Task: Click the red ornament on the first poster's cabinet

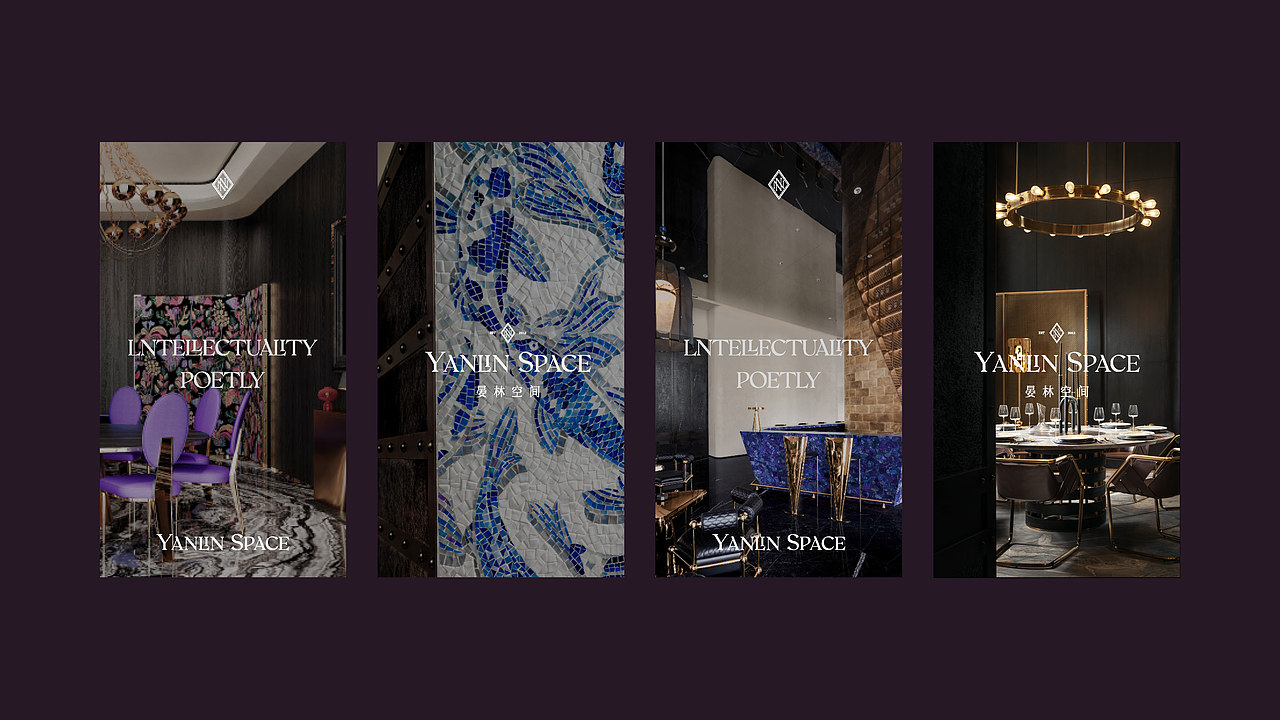Action: (327, 400)
